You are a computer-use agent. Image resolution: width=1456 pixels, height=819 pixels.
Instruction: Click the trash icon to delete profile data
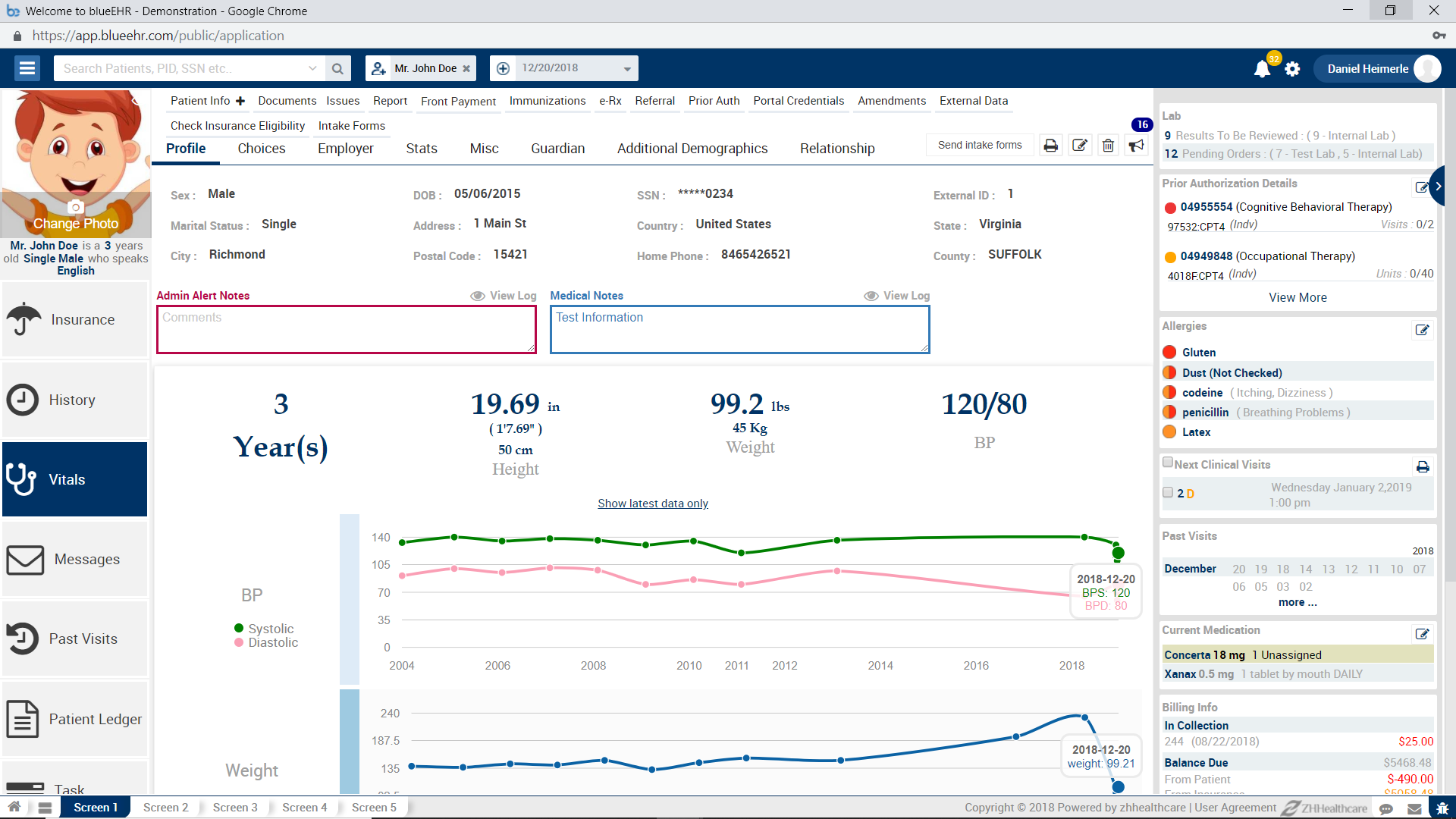point(1108,145)
